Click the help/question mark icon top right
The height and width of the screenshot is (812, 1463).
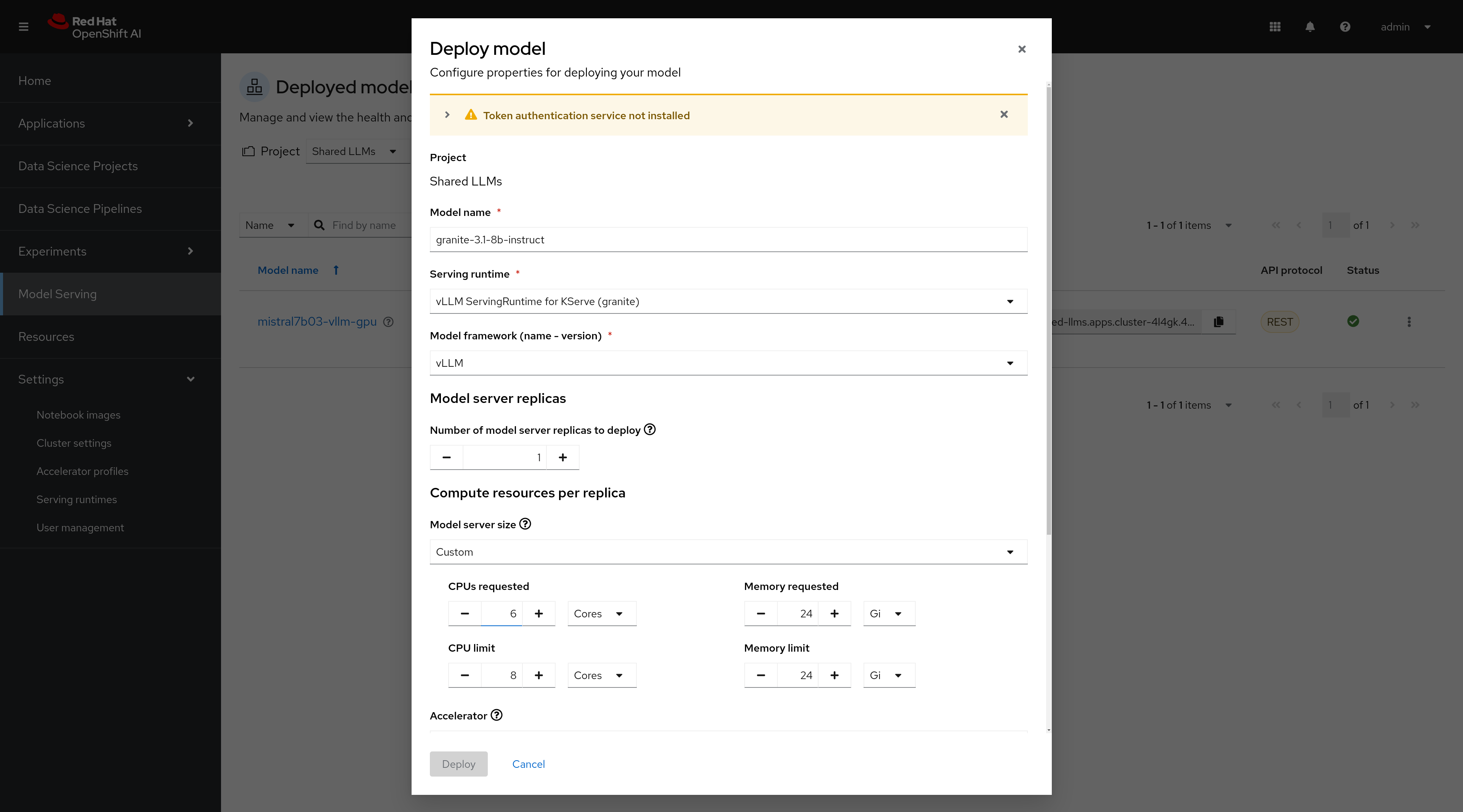[1345, 27]
